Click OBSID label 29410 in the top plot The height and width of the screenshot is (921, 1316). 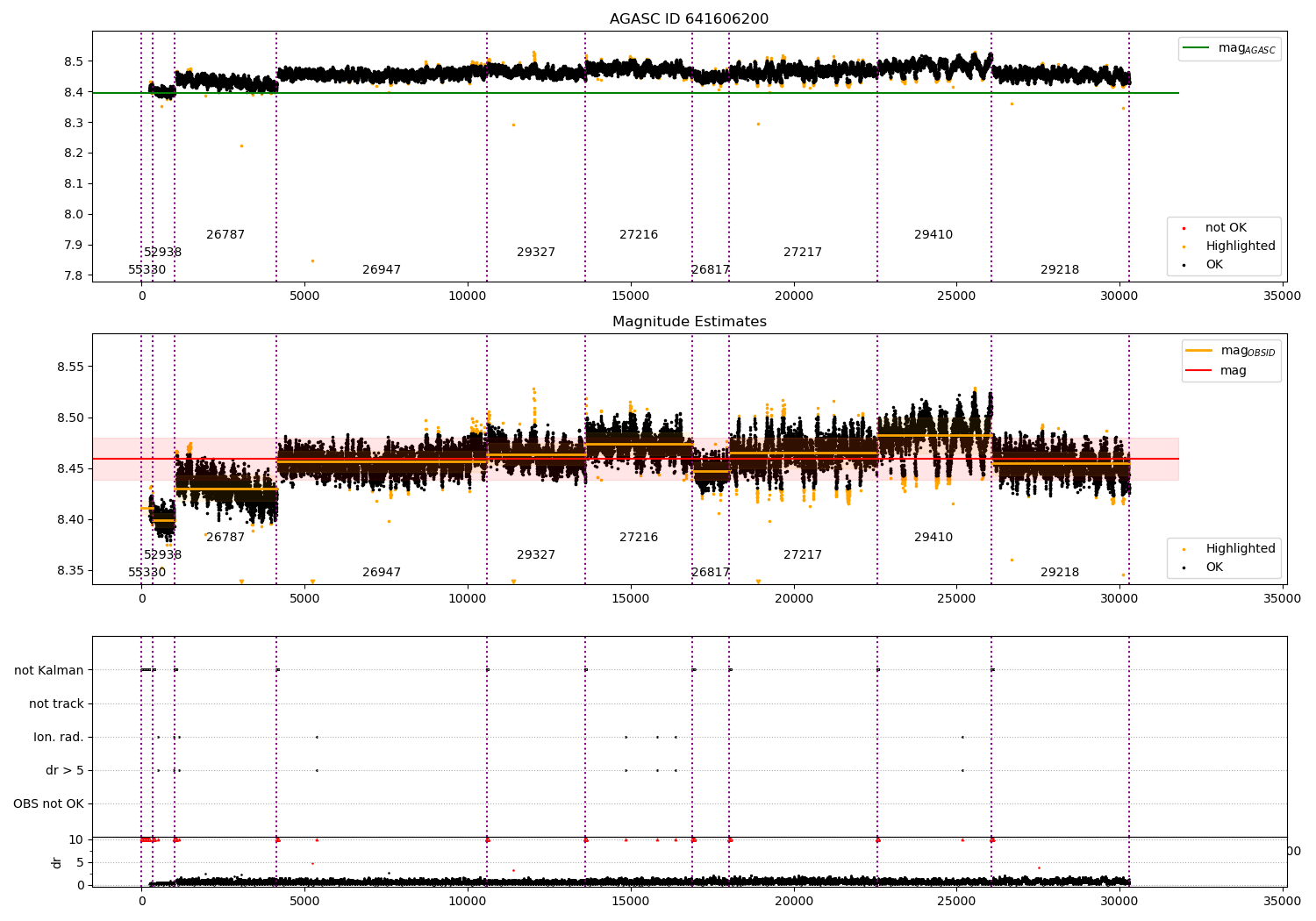point(933,235)
